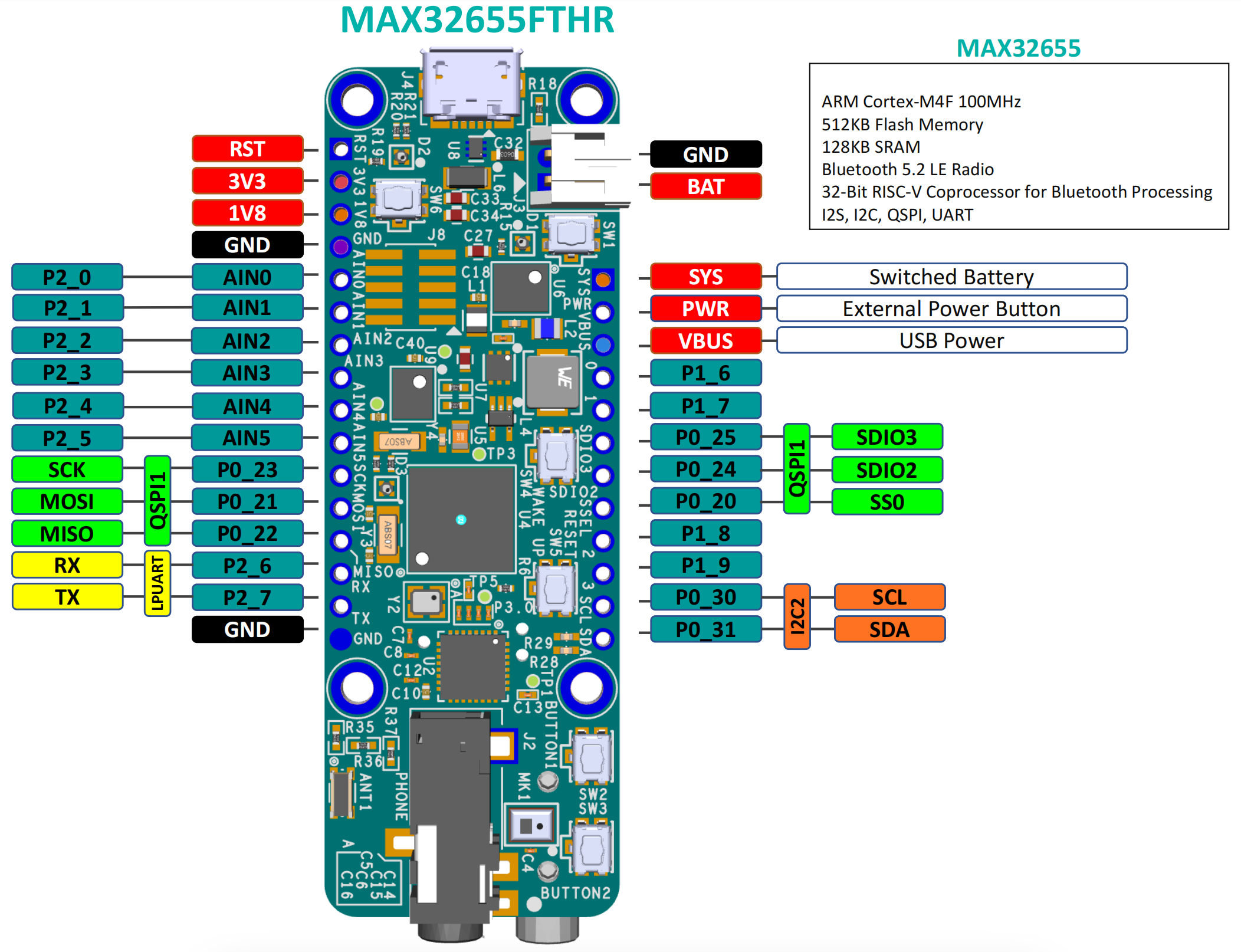Click the P0_25 pin label

706,437
